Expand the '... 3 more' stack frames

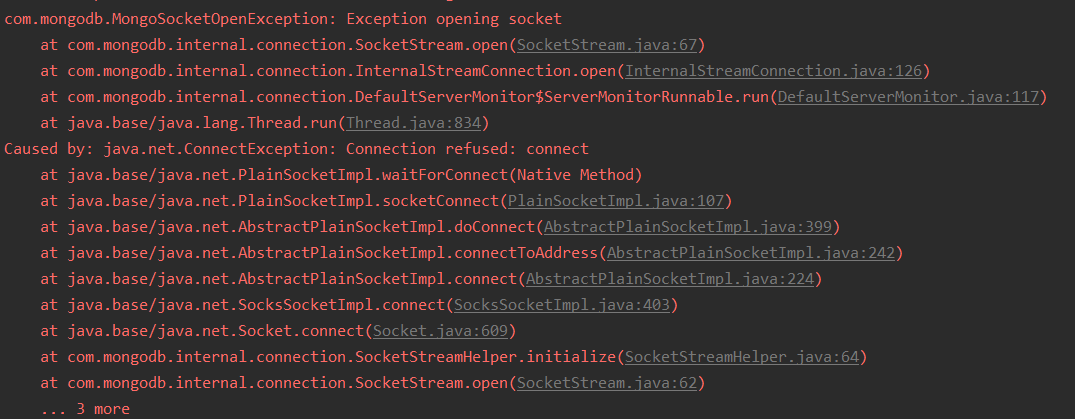coord(85,409)
